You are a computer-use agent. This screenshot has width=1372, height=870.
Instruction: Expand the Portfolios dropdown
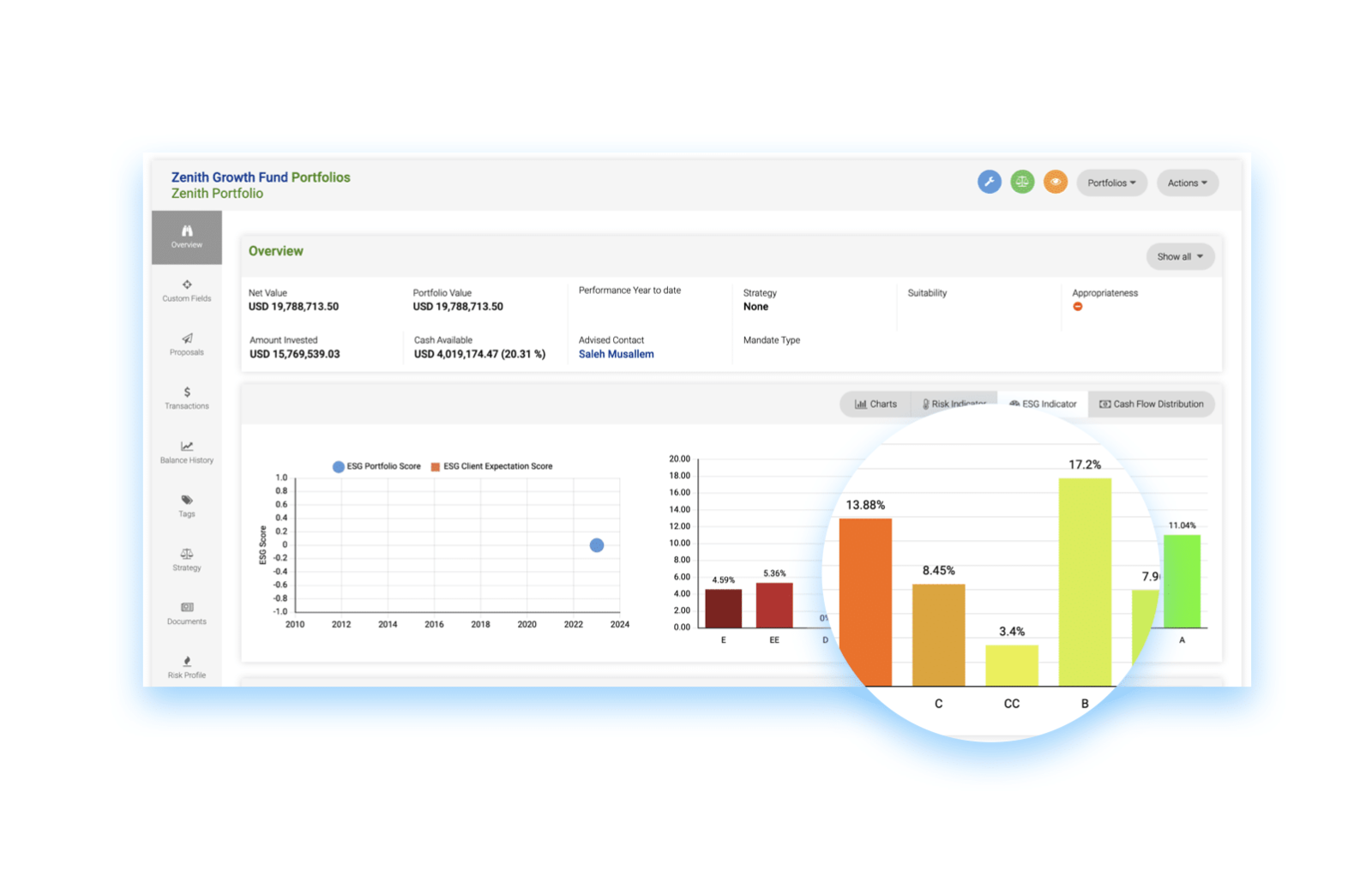pyautogui.click(x=1111, y=183)
